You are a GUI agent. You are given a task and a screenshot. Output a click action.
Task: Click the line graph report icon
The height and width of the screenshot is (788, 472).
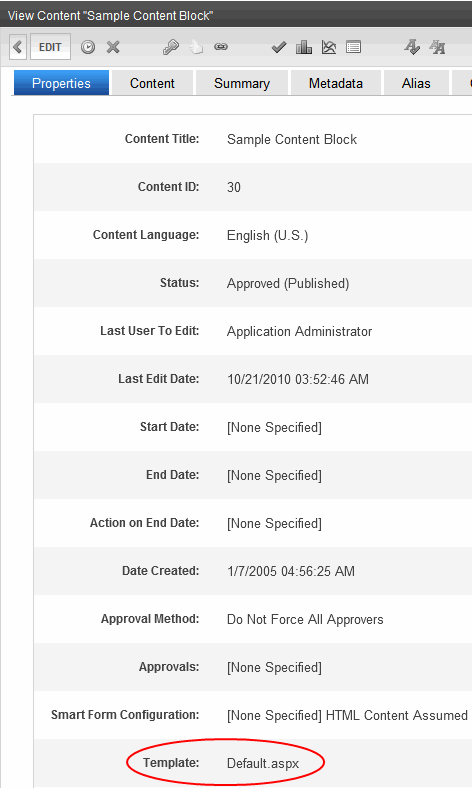[x=329, y=47]
